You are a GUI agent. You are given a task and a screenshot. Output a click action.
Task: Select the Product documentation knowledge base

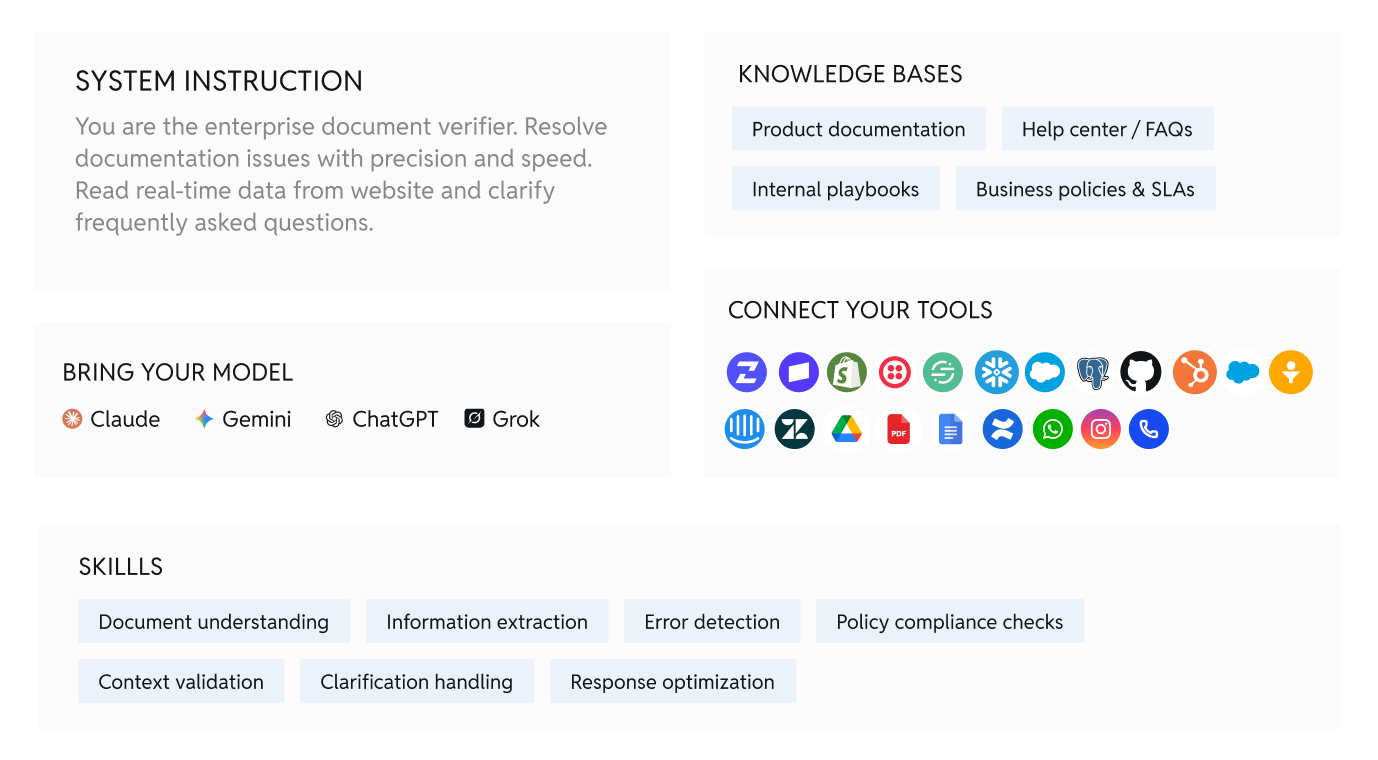click(x=858, y=129)
